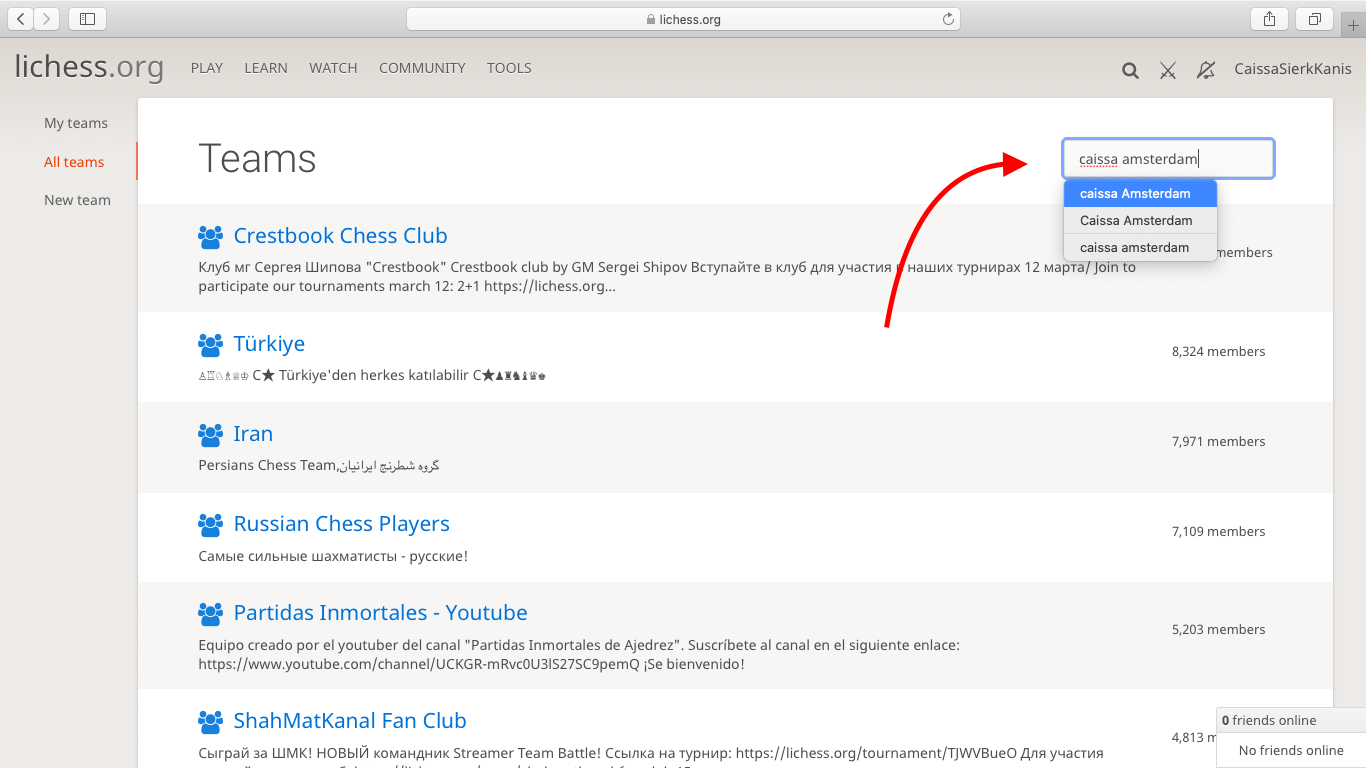Click the Iran team group icon
This screenshot has height=768, width=1366.
(210, 435)
